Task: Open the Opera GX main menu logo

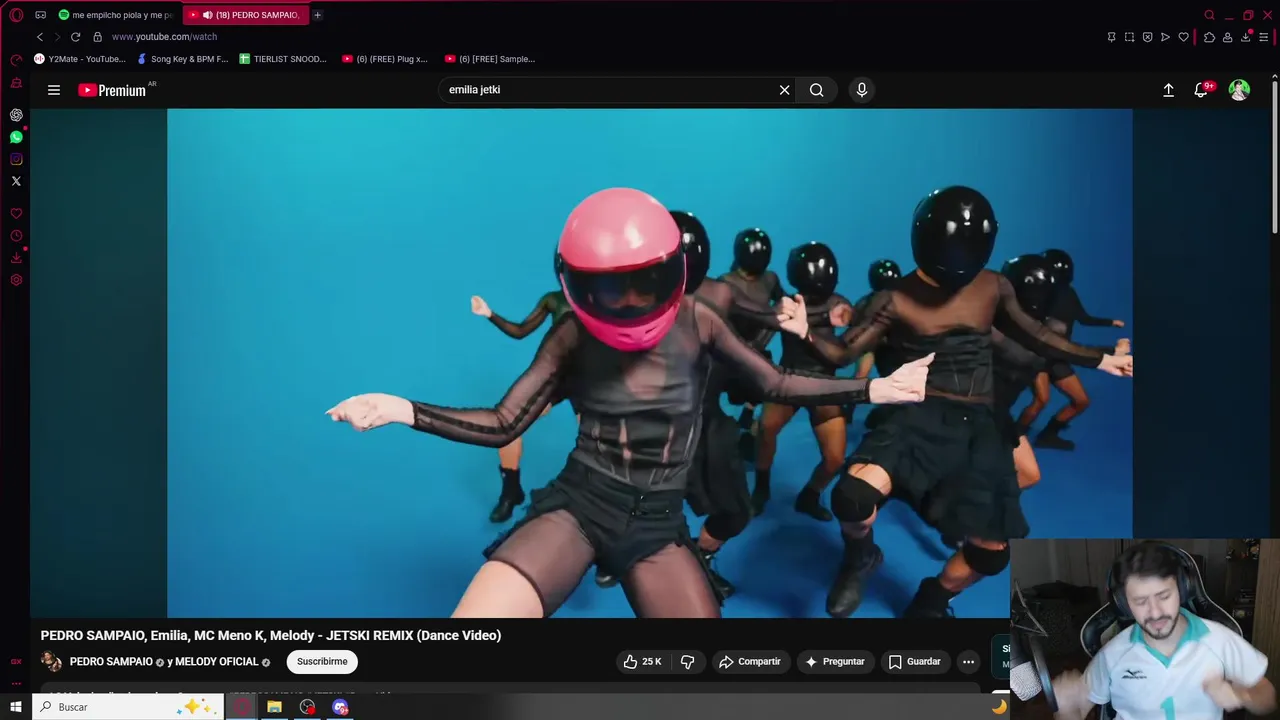Action: click(x=16, y=15)
